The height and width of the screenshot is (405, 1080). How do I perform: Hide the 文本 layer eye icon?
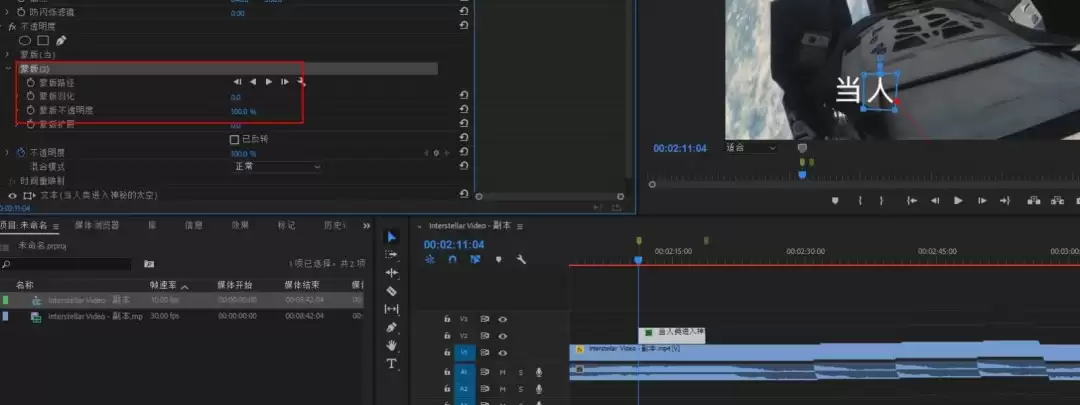[x=12, y=196]
